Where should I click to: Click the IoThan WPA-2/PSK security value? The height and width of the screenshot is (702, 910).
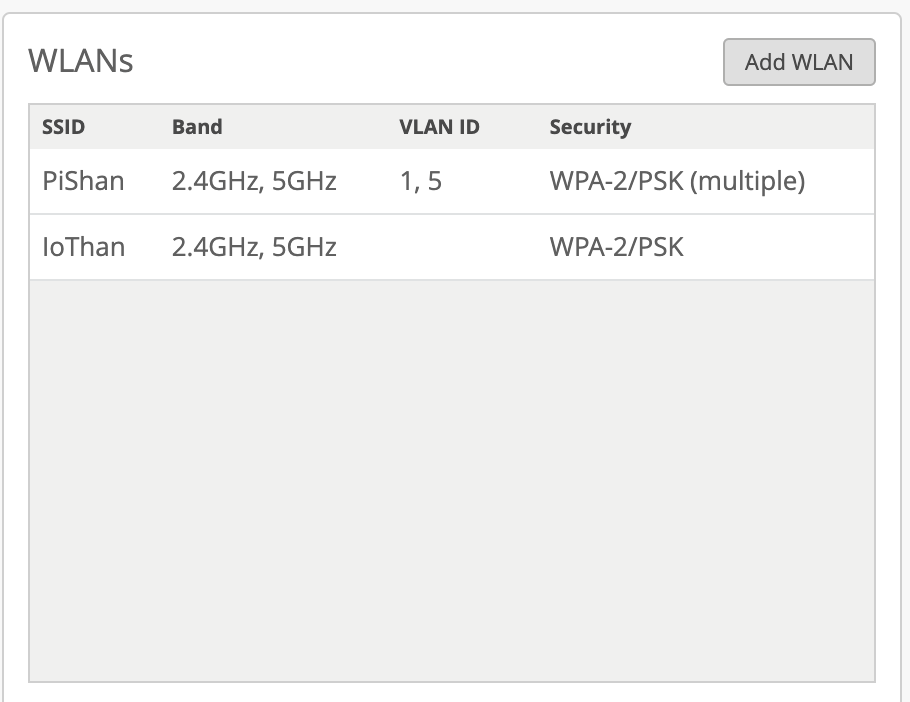click(x=616, y=247)
